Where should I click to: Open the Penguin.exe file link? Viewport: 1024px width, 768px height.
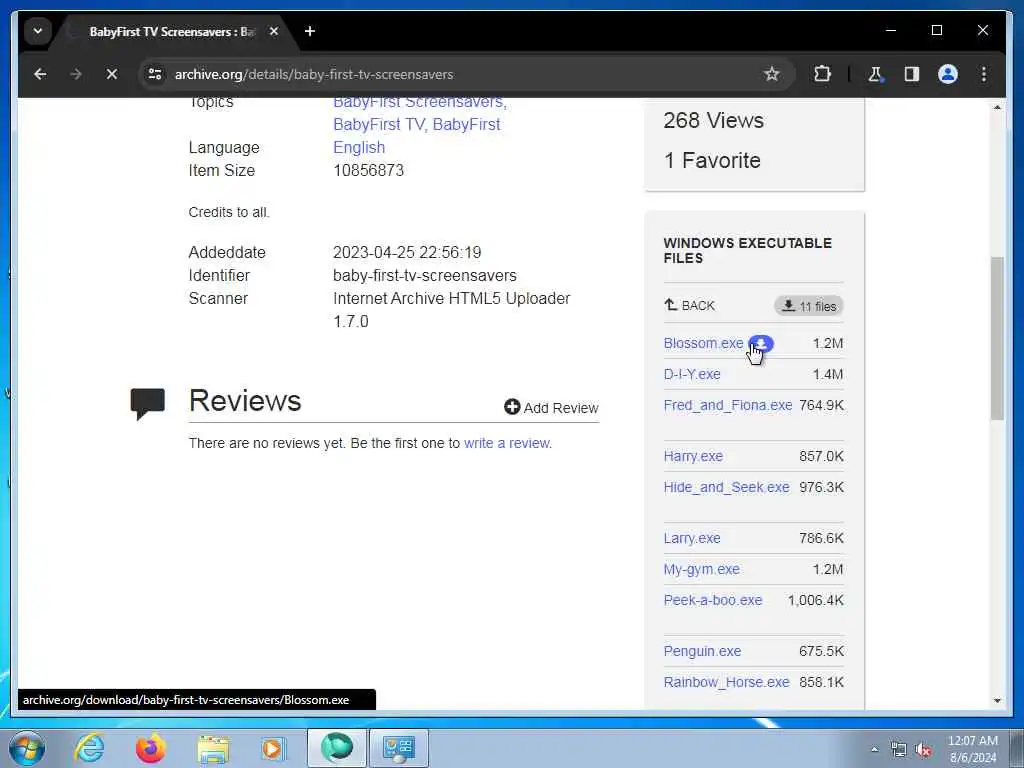click(702, 652)
